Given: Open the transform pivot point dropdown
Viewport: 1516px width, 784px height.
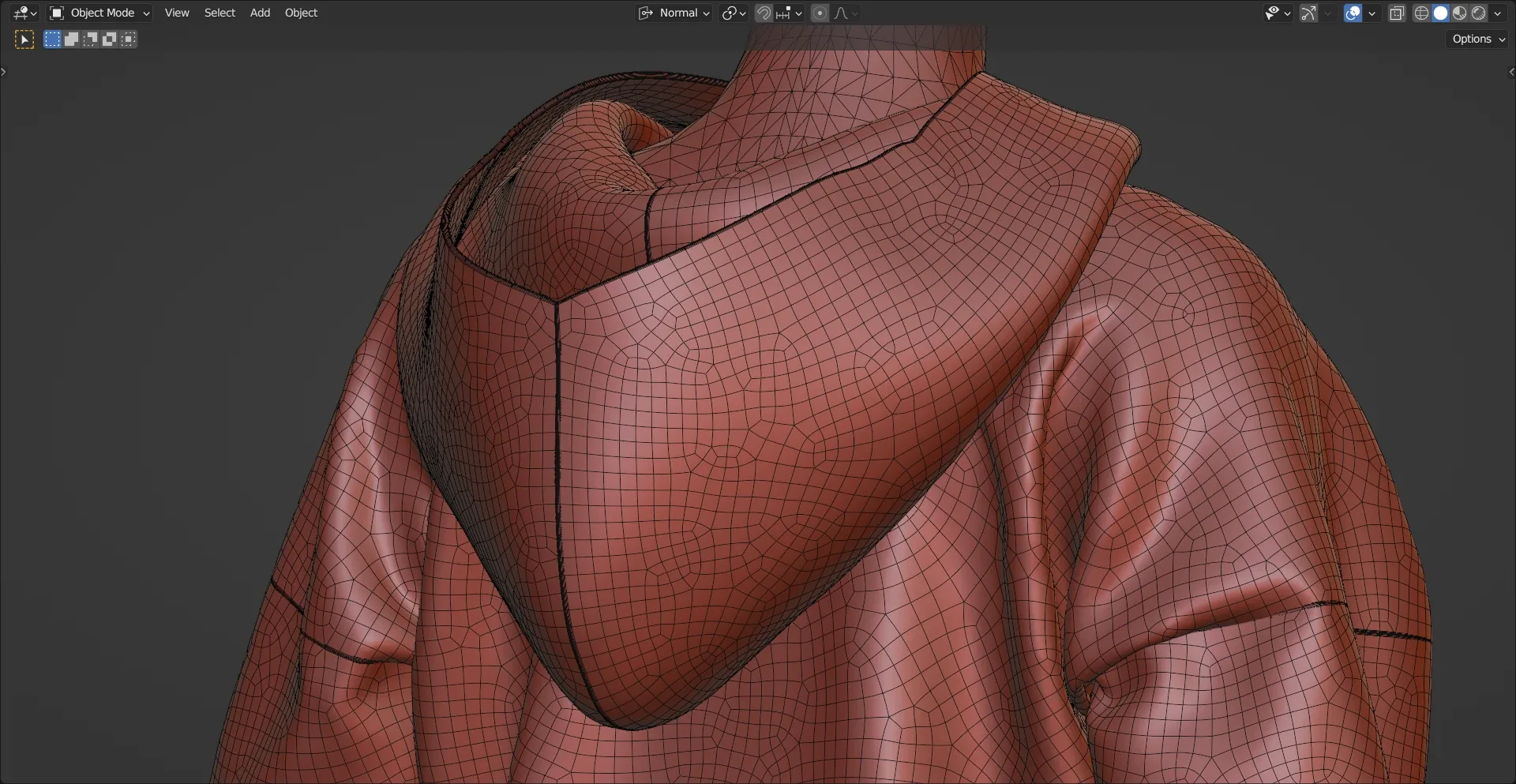Looking at the screenshot, I should pos(734,13).
